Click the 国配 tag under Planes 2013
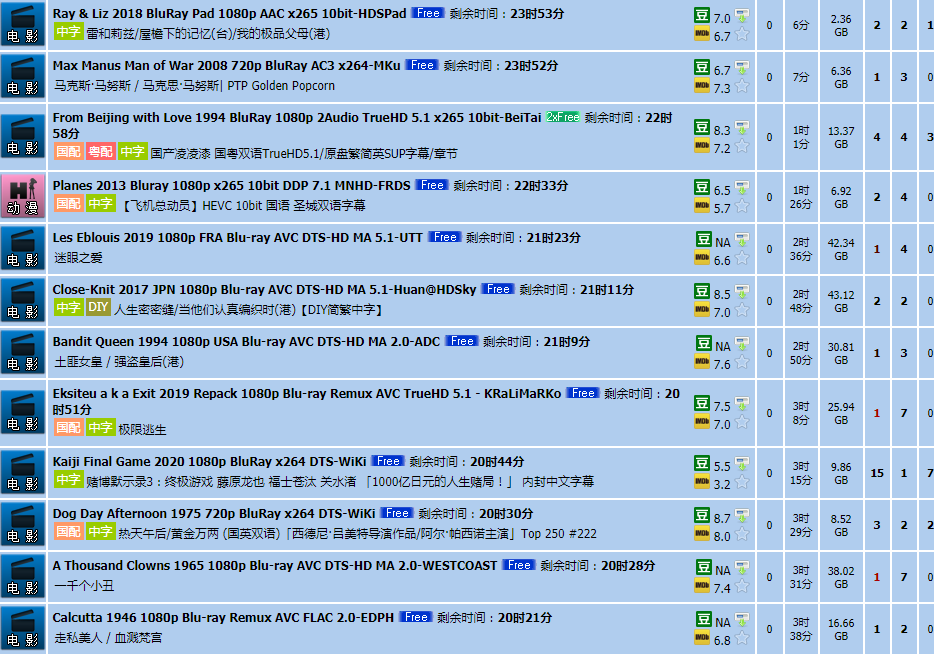This screenshot has height=654, width=934. pos(69,204)
